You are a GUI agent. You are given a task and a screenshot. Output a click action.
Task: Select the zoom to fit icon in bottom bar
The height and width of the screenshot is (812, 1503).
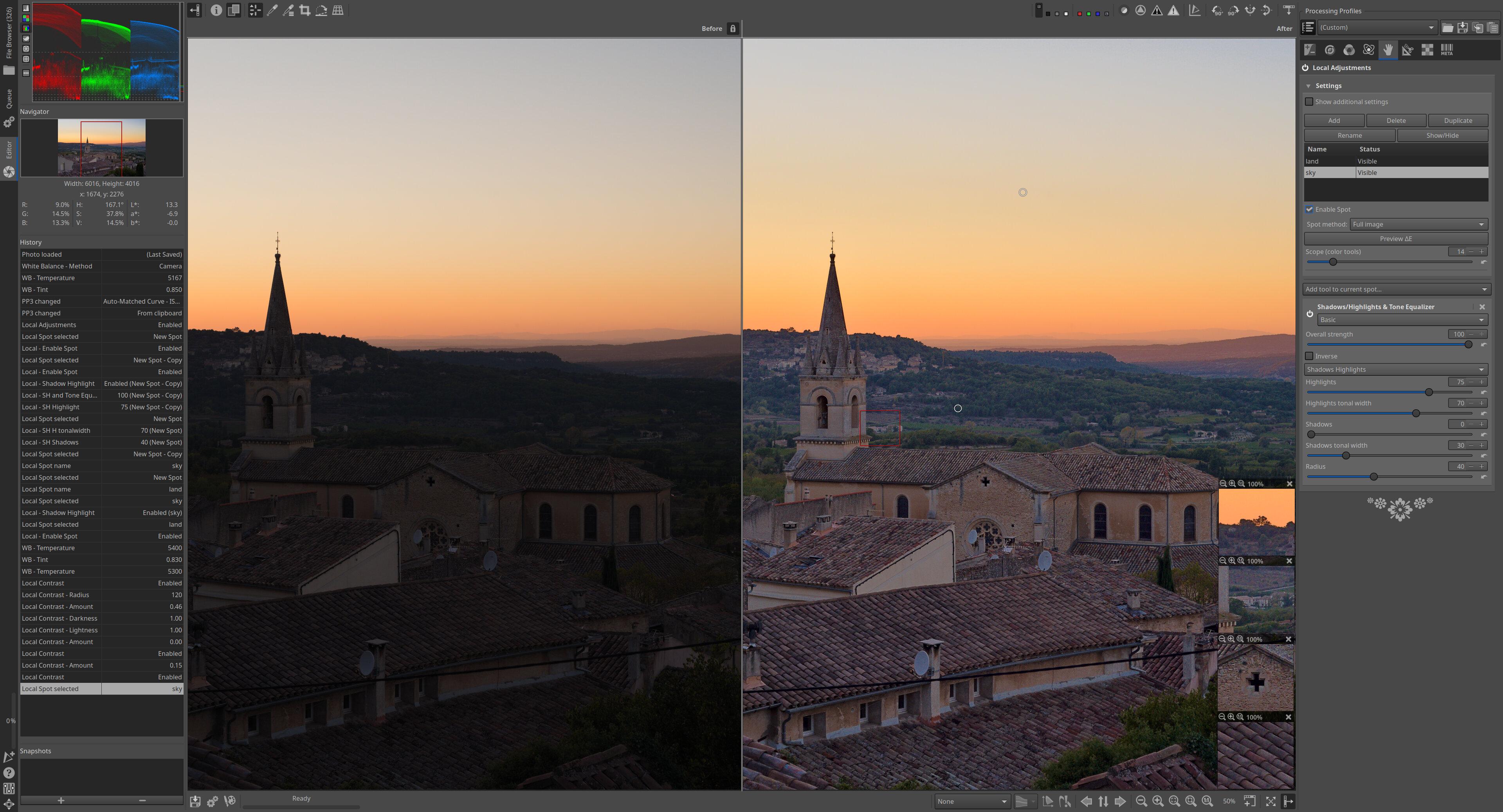coord(1174,801)
